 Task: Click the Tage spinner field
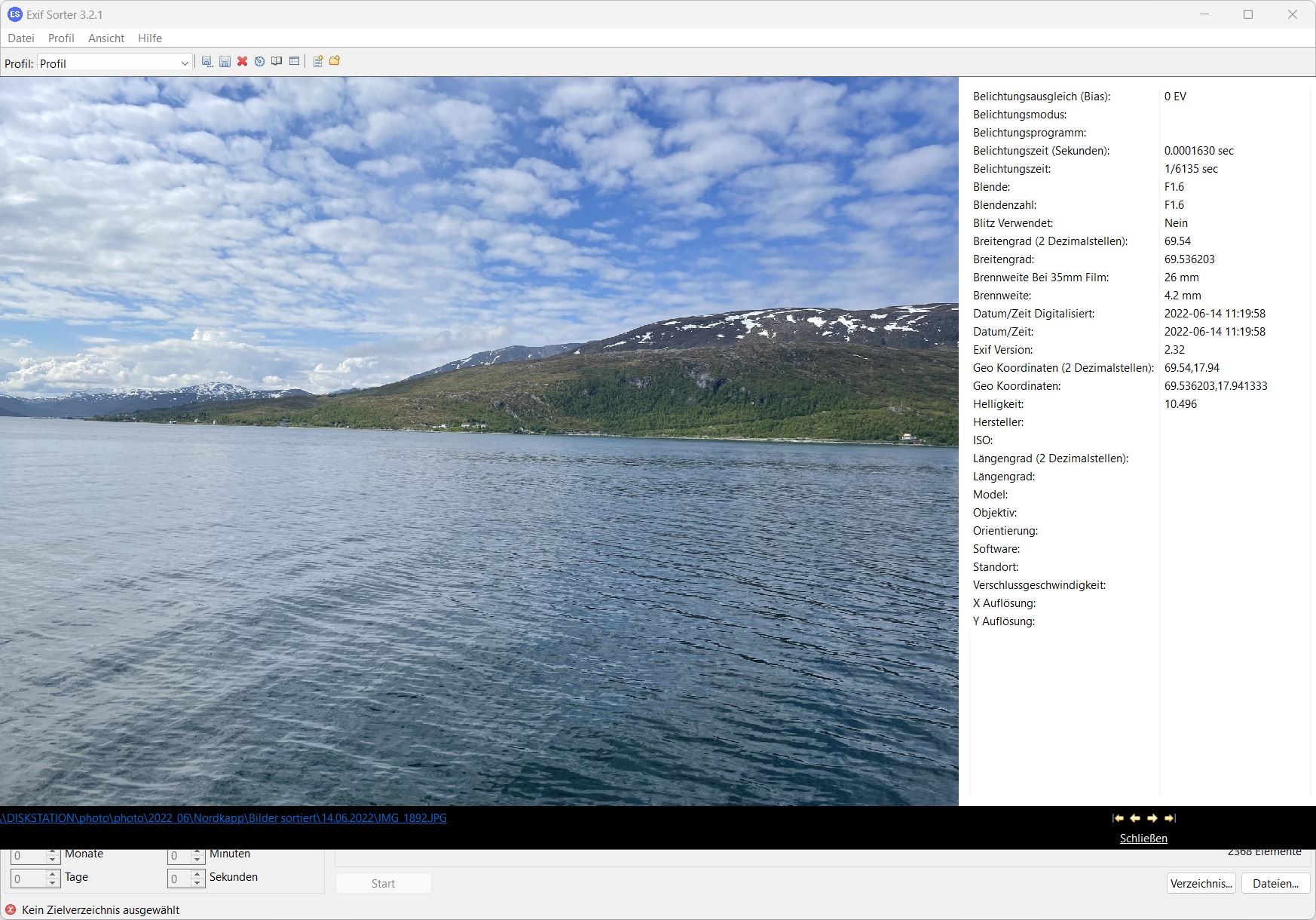[35, 879]
